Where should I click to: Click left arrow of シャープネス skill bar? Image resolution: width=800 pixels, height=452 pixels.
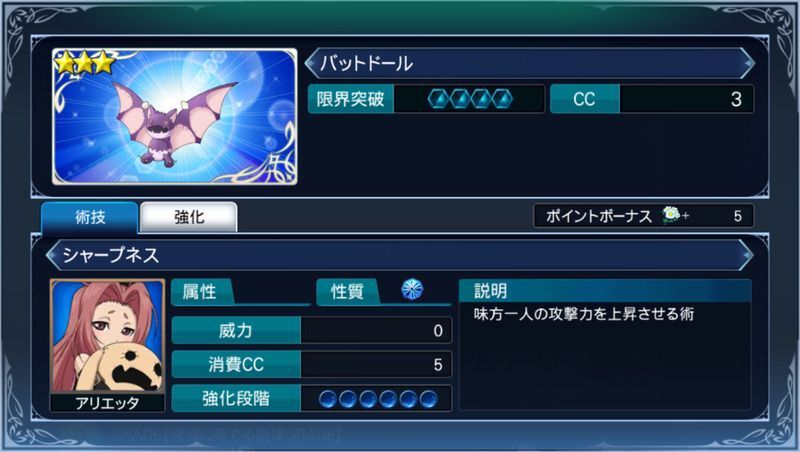[x=53, y=255]
